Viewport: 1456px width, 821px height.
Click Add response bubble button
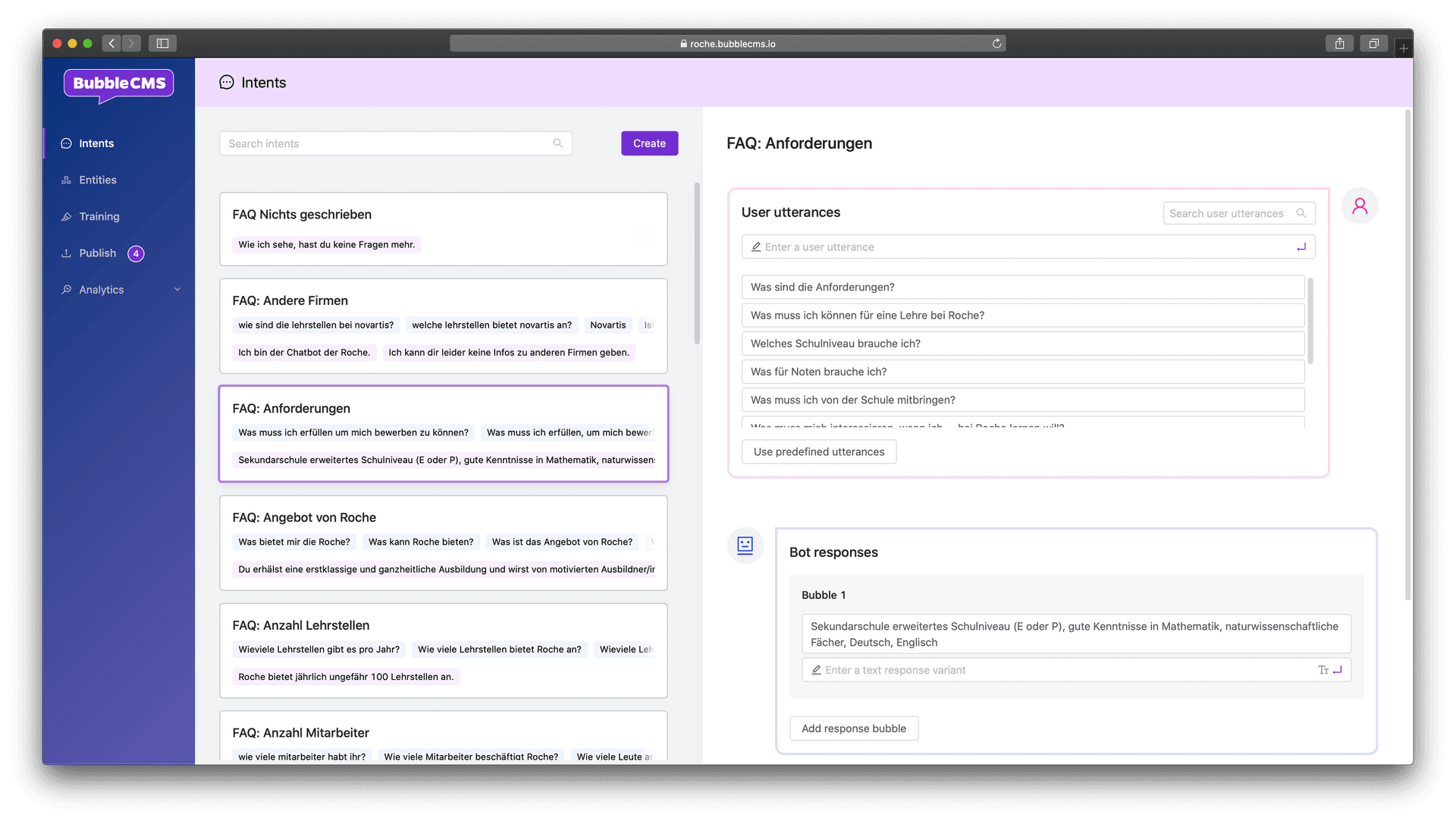pyautogui.click(x=853, y=728)
